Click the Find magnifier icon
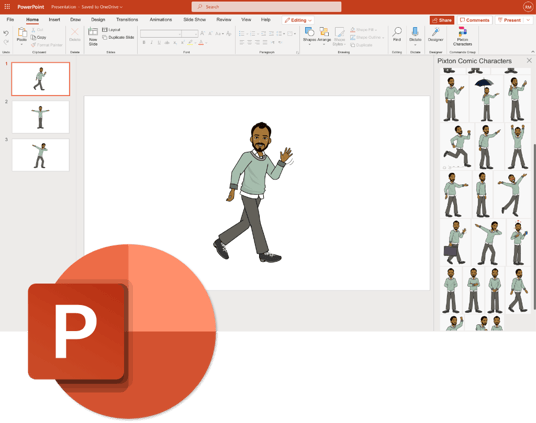The width and height of the screenshot is (536, 423). coord(397,32)
